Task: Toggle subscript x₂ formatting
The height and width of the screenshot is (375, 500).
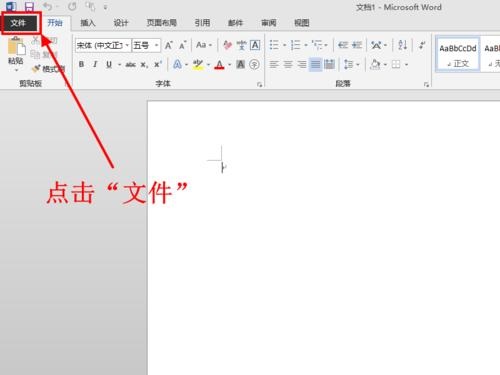Action: (144, 65)
